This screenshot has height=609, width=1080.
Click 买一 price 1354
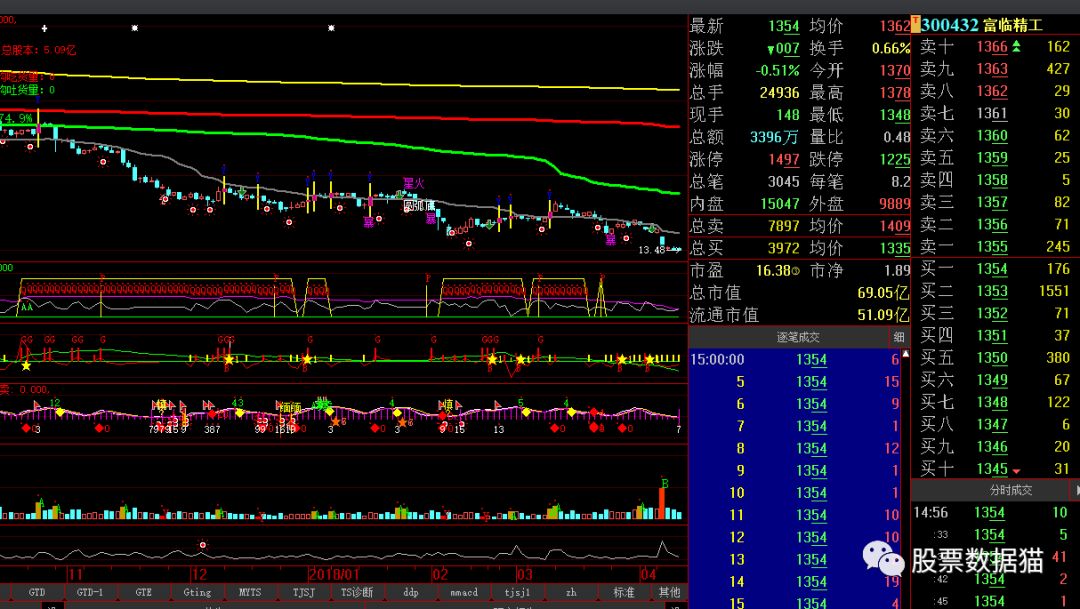pyautogui.click(x=992, y=269)
